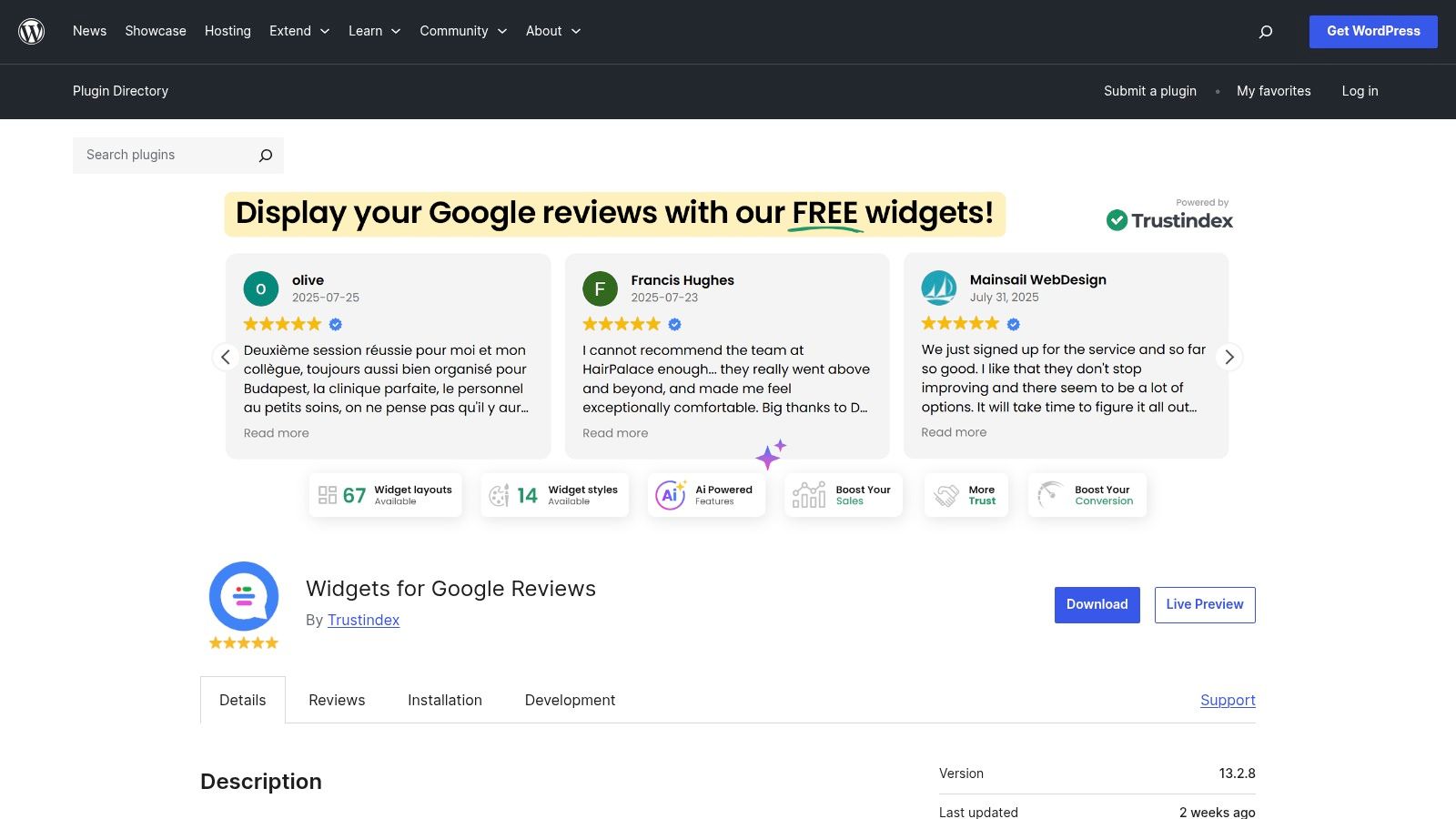Click the Get WordPress button
Viewport: 1456px width, 819px height.
point(1373,32)
